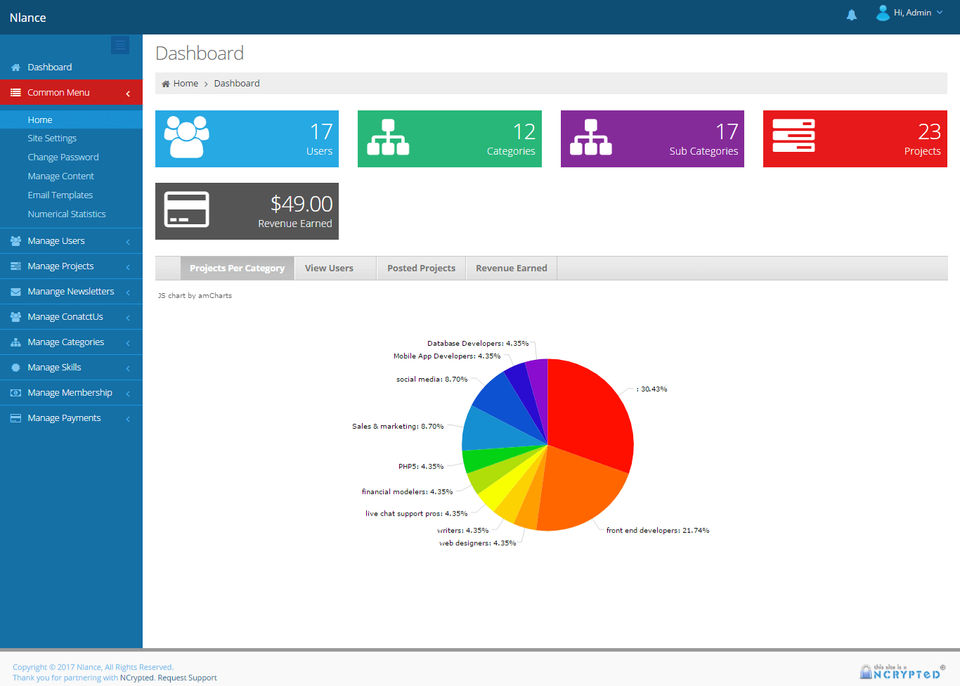This screenshot has height=686, width=960.
Task: Click the JS chart by amCharts link
Action: (x=195, y=295)
